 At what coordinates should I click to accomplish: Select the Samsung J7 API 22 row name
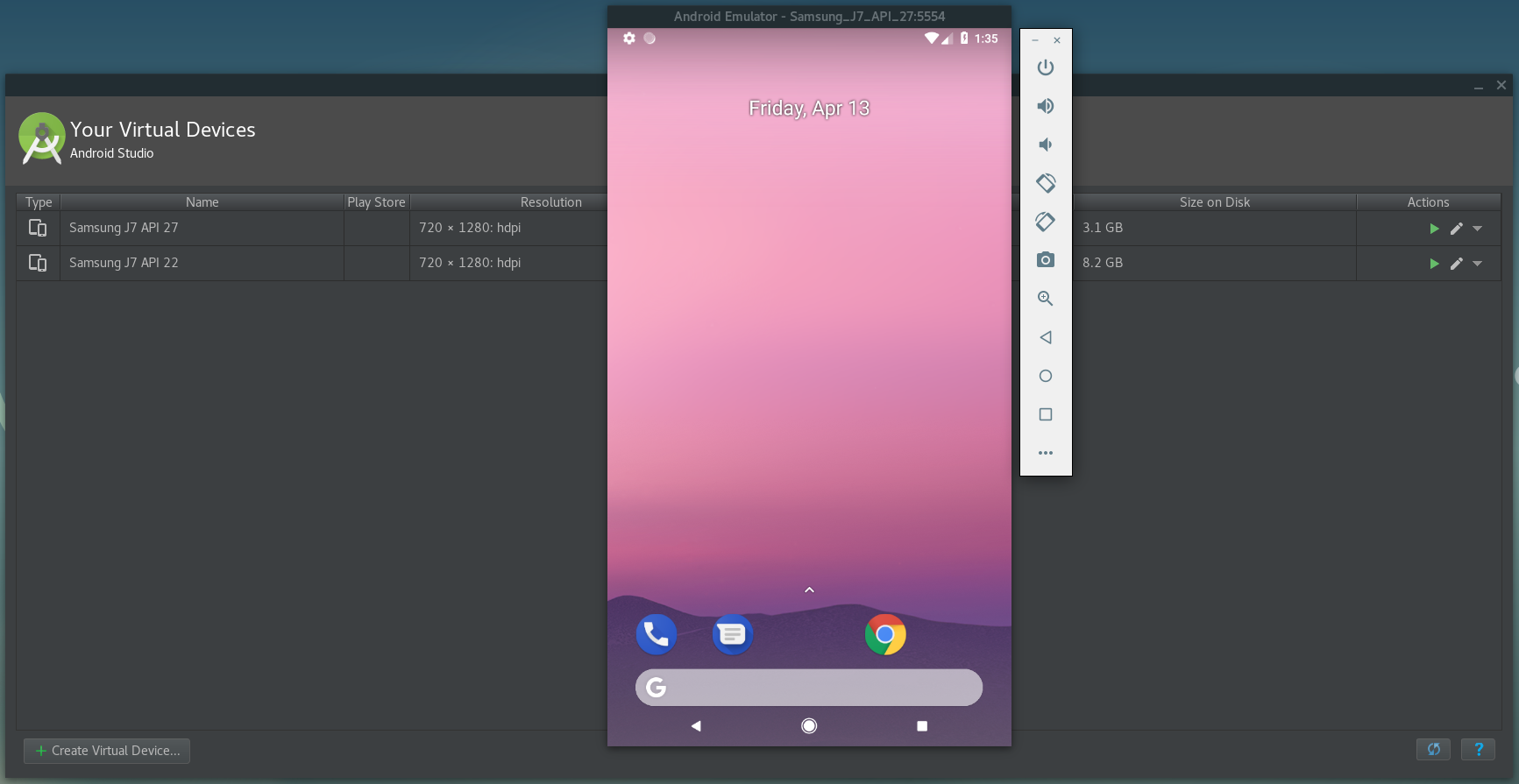click(x=124, y=263)
